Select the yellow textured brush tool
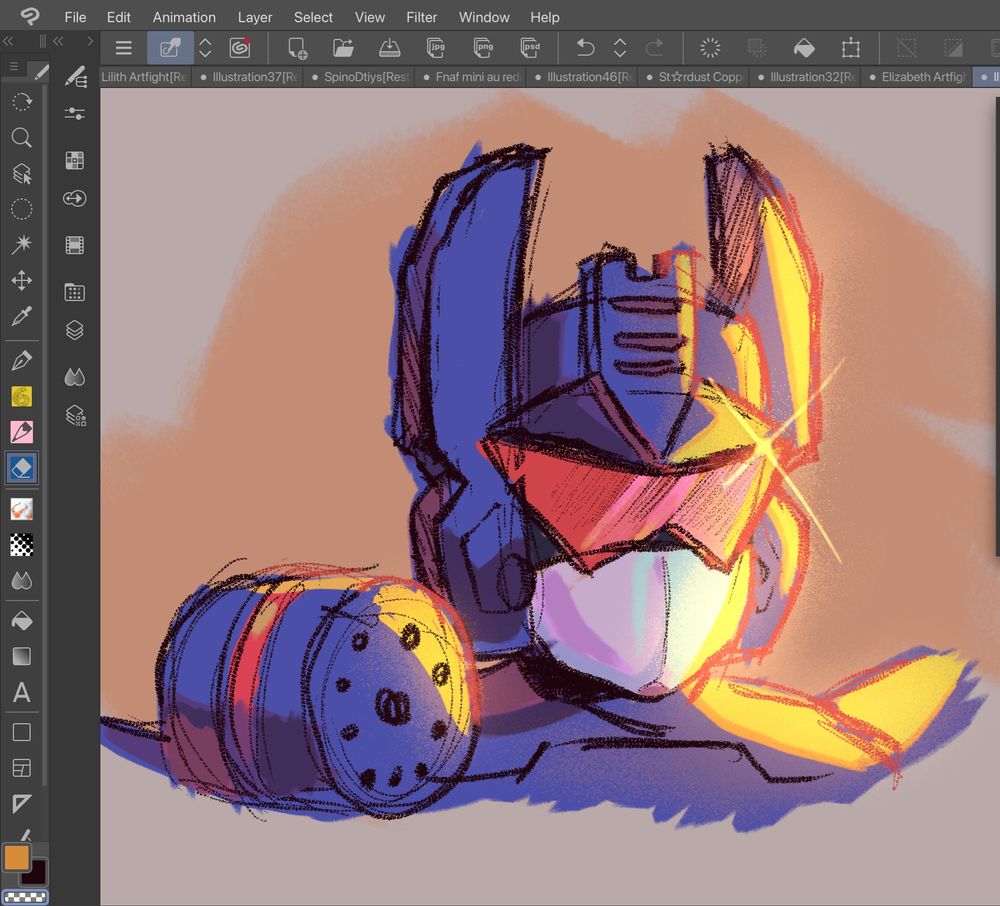The height and width of the screenshot is (906, 1000). (22, 397)
